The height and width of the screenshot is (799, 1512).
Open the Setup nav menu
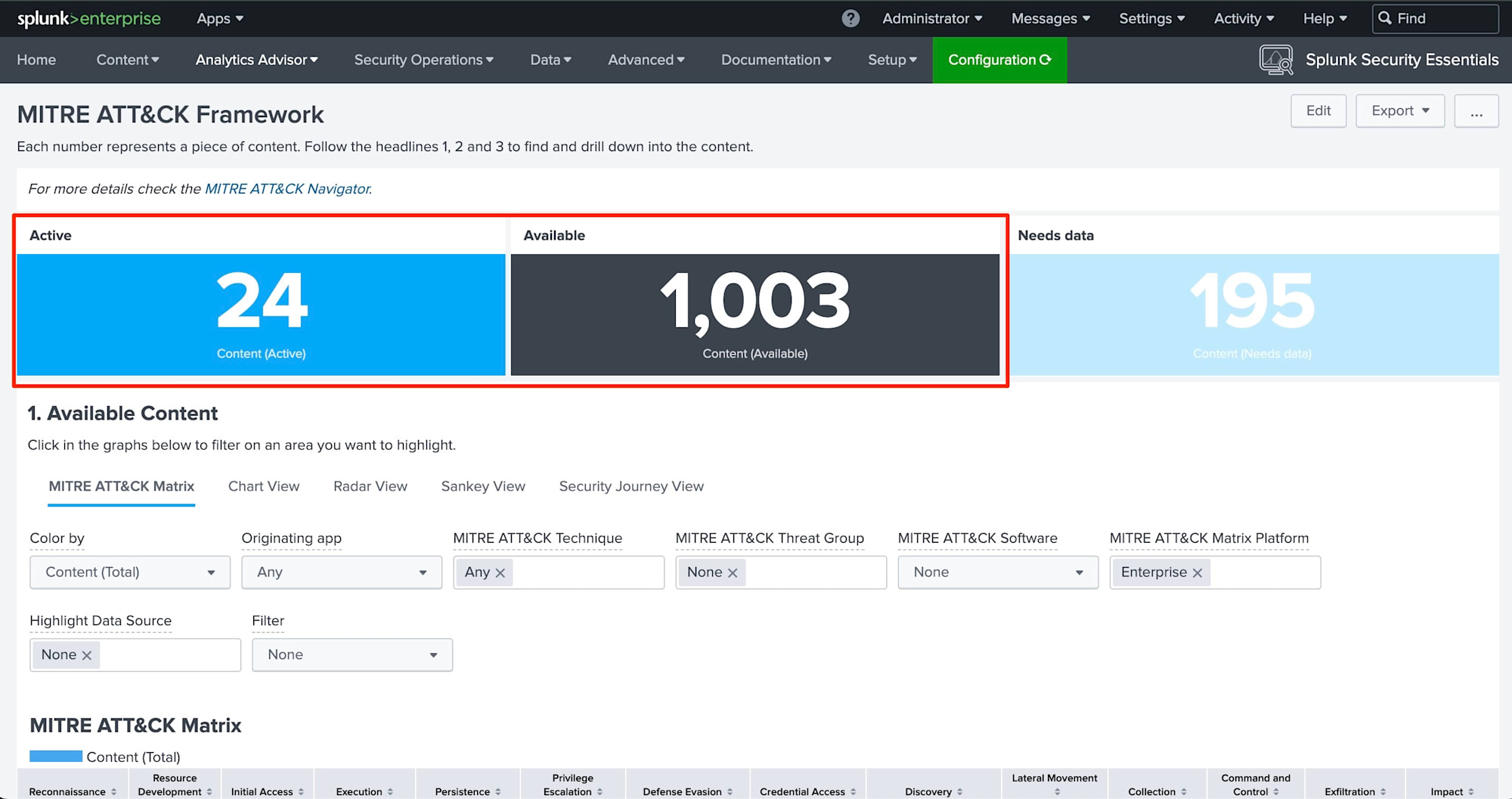[893, 60]
